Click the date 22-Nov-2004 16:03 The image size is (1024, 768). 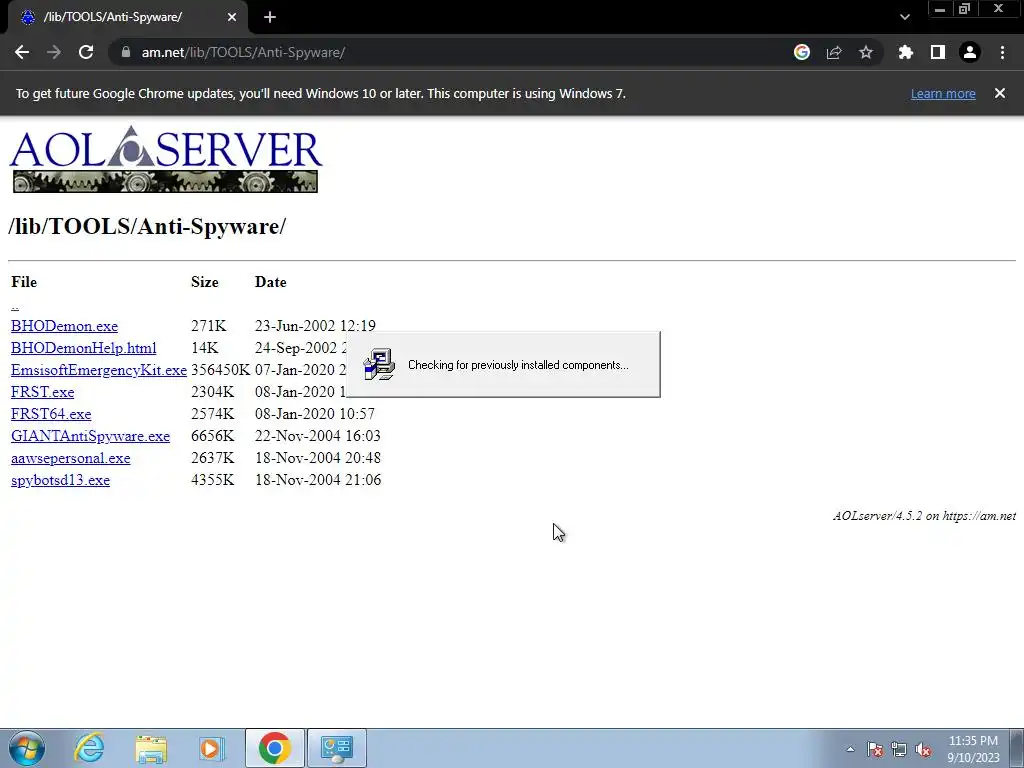tap(317, 436)
